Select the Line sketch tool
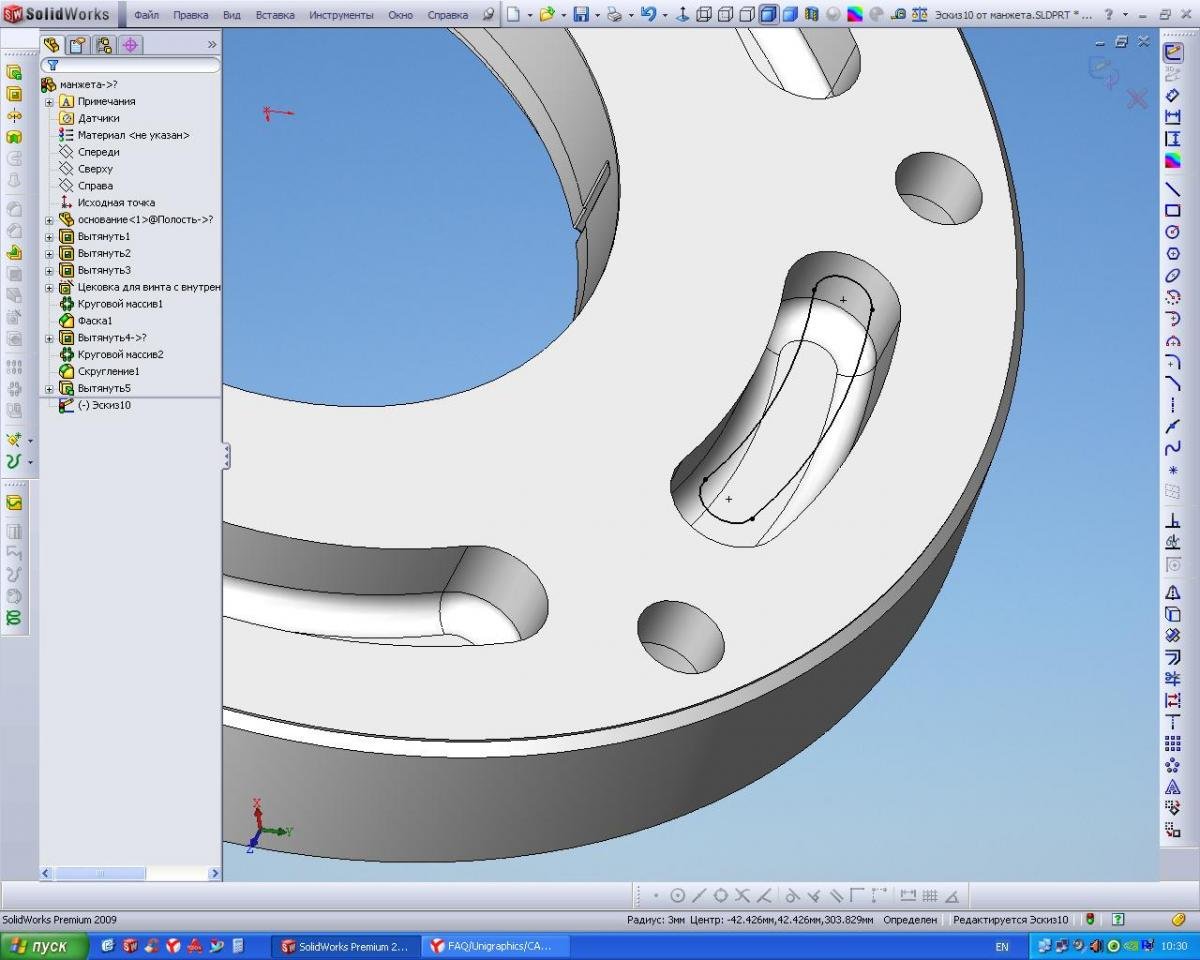The width and height of the screenshot is (1200, 960). [1173, 189]
